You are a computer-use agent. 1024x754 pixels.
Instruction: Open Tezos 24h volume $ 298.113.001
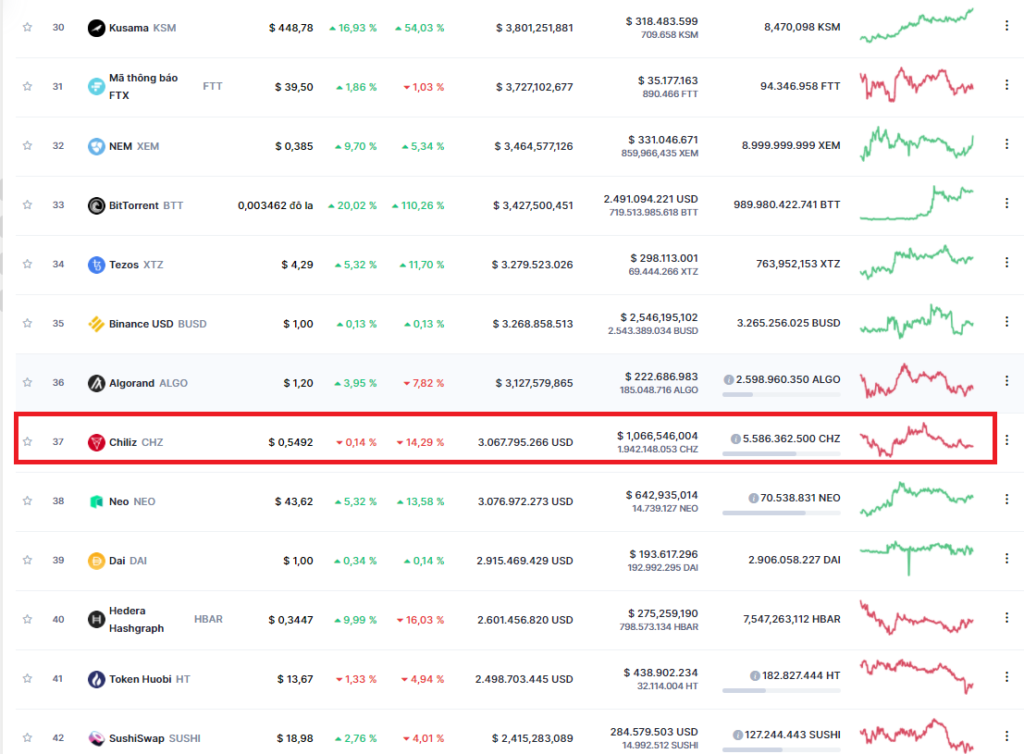664,259
